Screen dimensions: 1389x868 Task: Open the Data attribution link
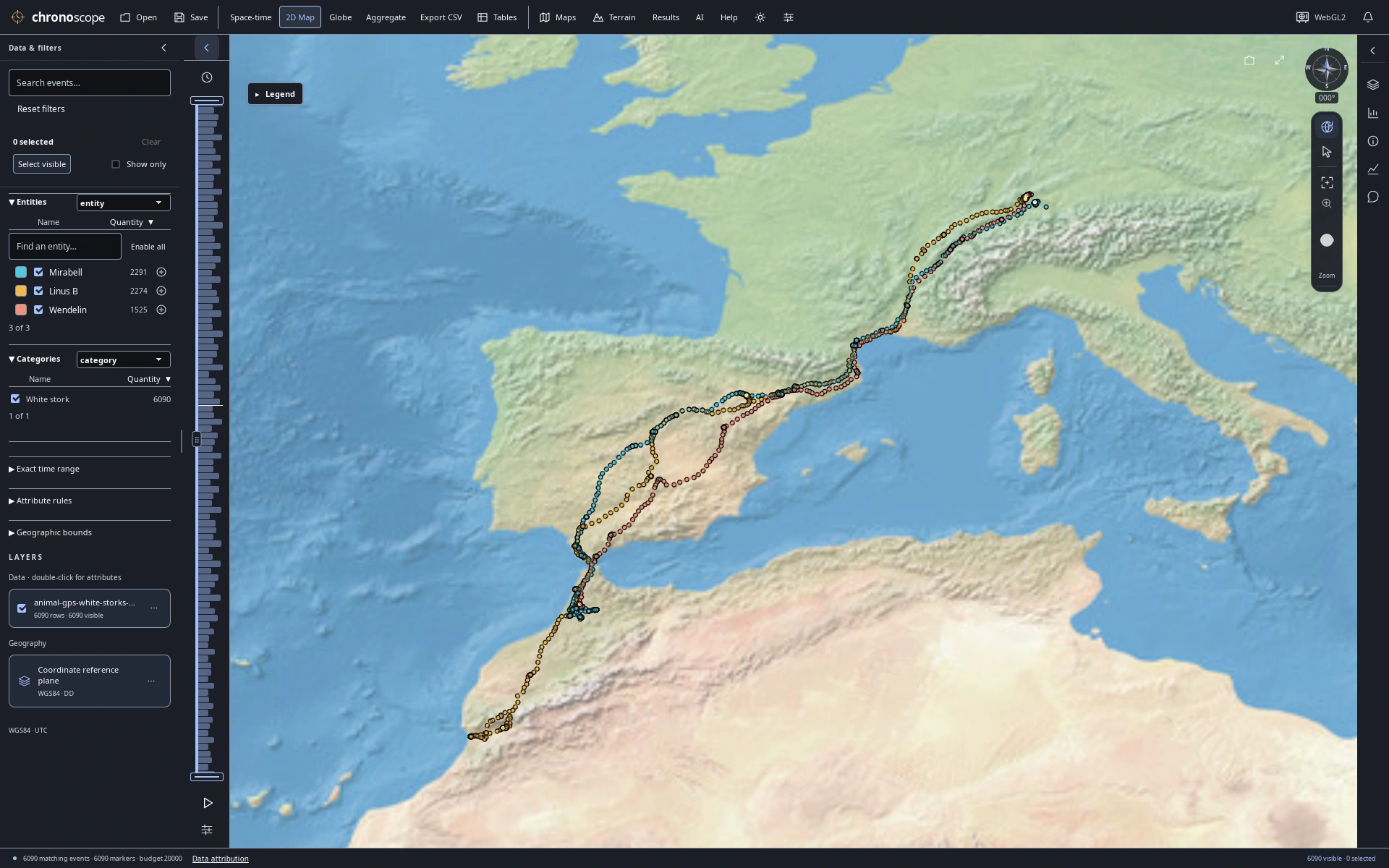pyautogui.click(x=221, y=859)
